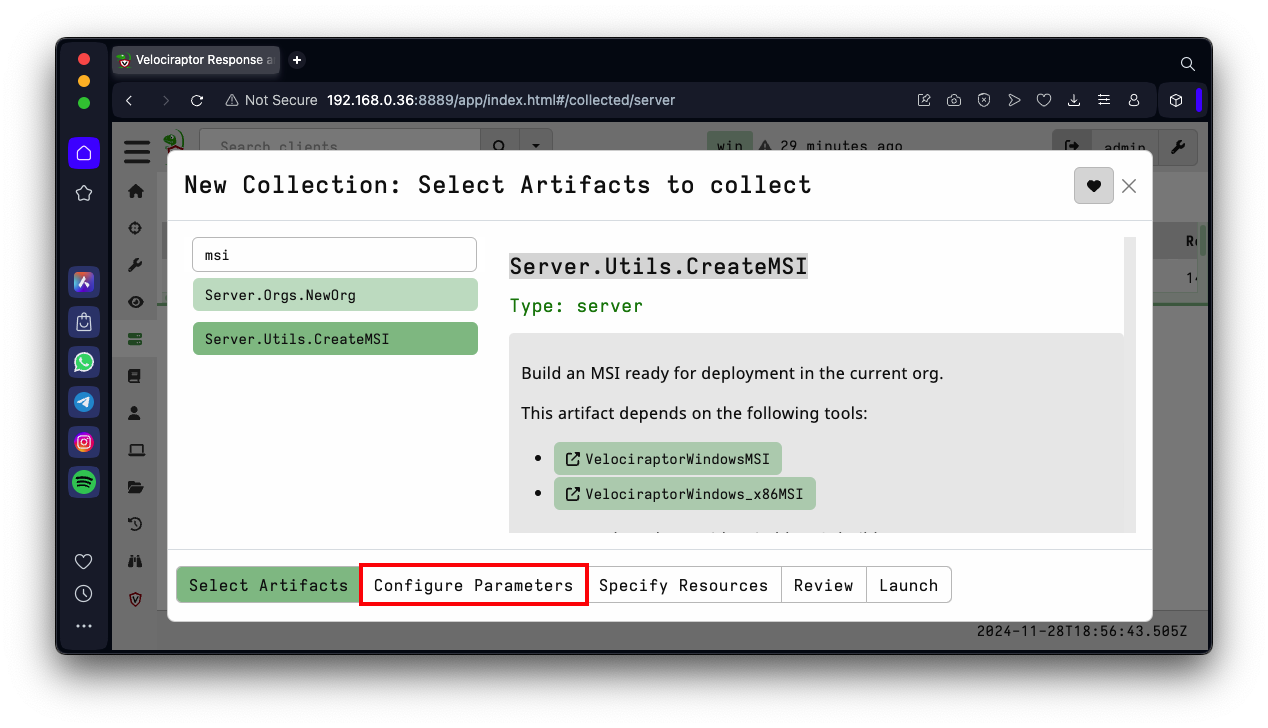Click the Launch step button

908,585
